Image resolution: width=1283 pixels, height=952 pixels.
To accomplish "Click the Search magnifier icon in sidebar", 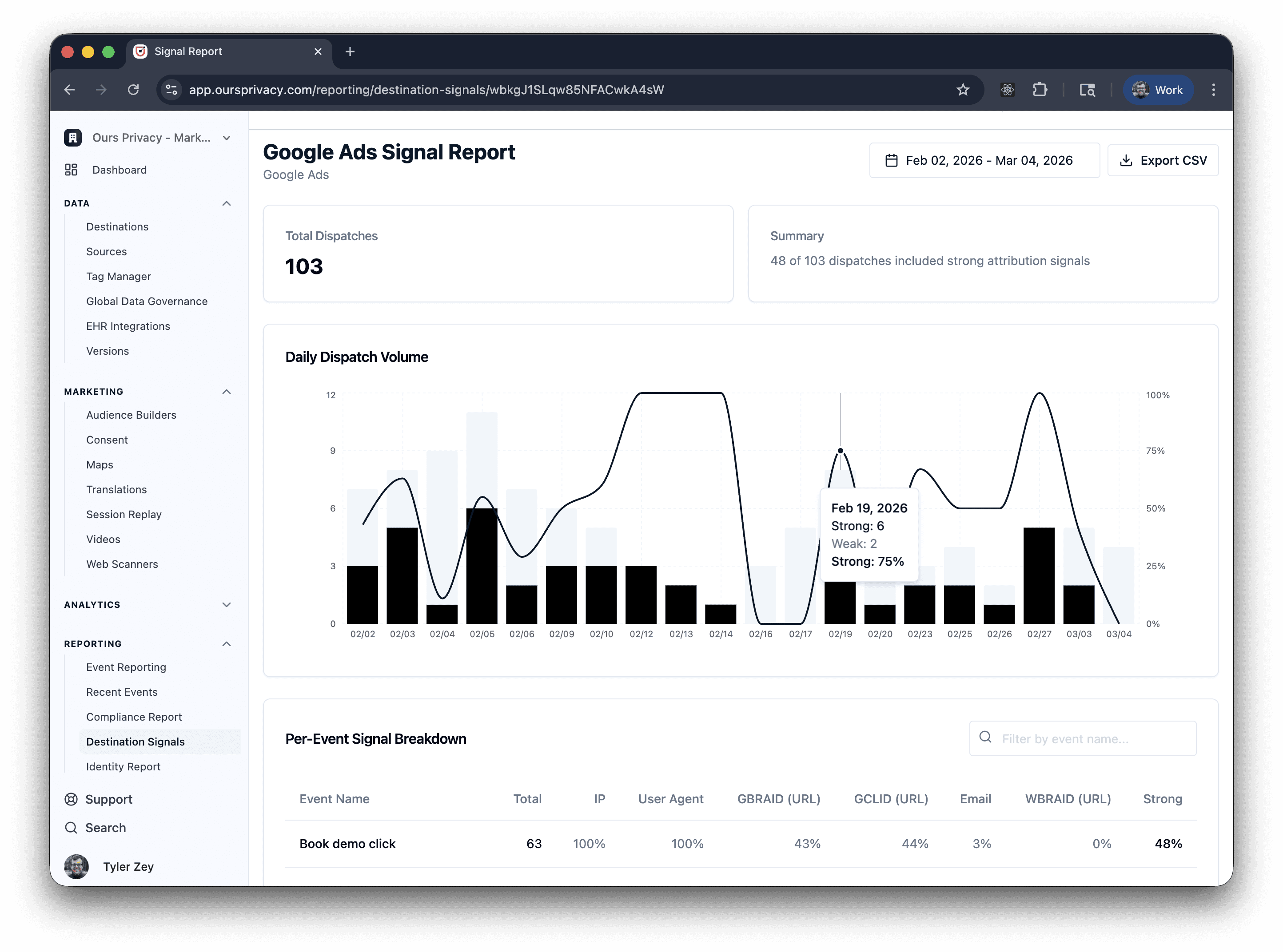I will pyautogui.click(x=71, y=828).
